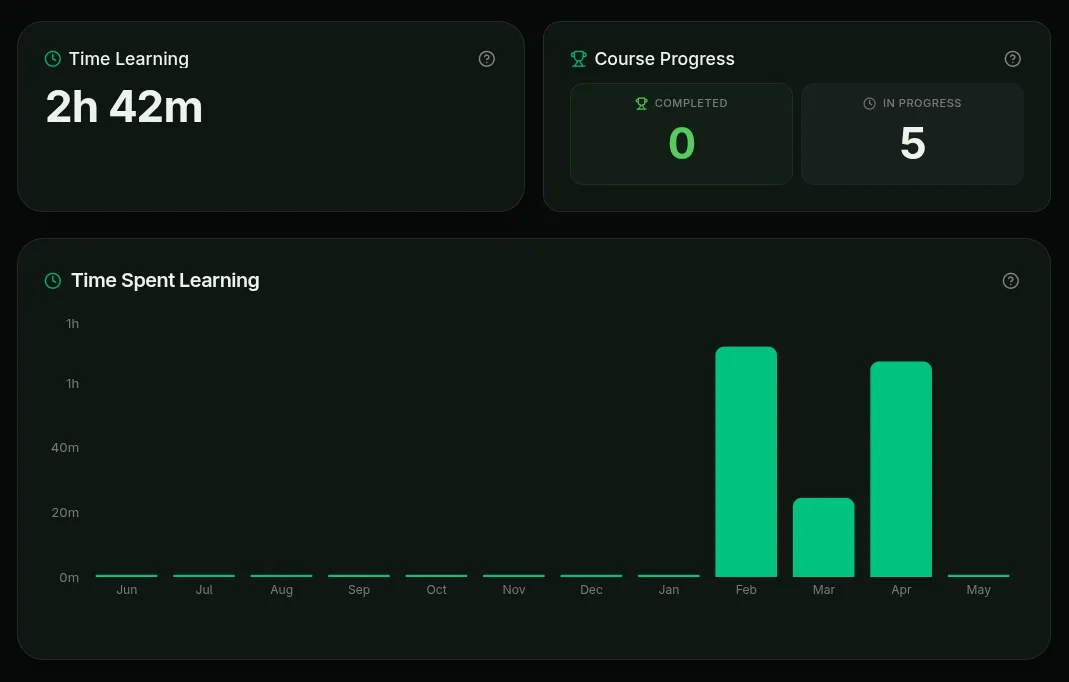
Task: Click the Feb month label
Action: (x=746, y=589)
